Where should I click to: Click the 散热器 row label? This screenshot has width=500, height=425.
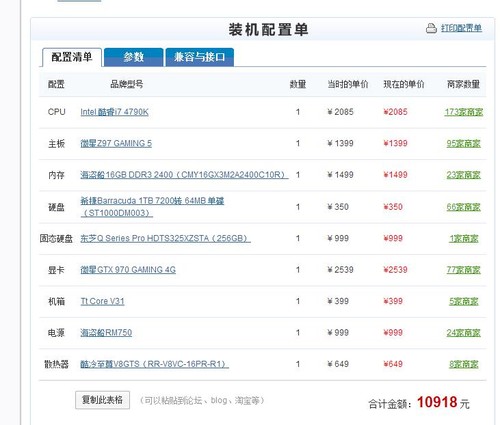(56, 364)
